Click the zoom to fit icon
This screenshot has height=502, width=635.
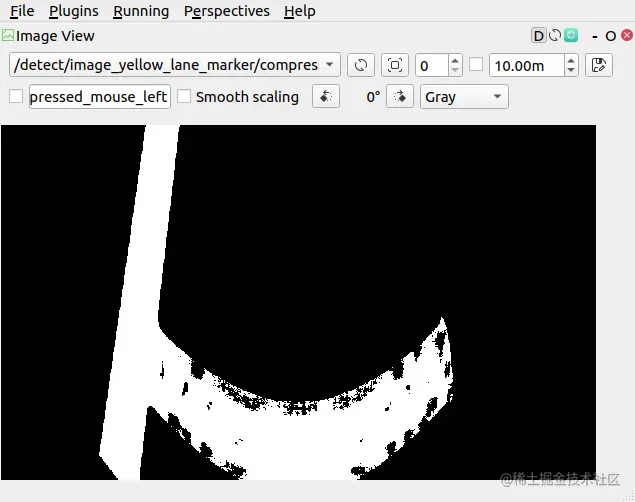coord(395,65)
